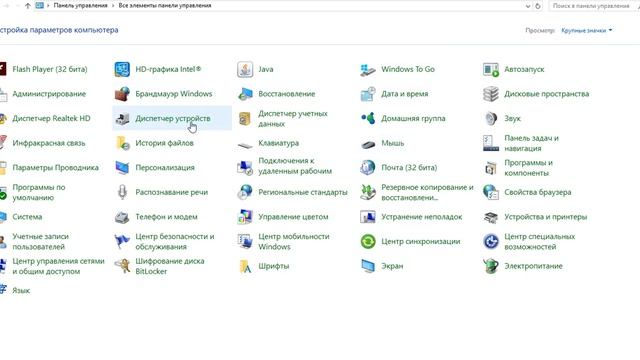Click the Восстановление icon

pos(245,94)
